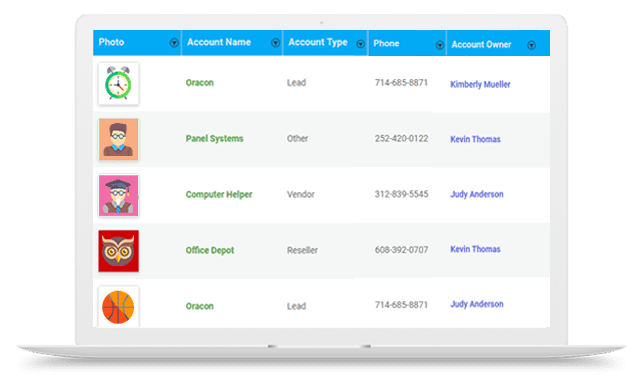Click the Account Type column header
Viewport: 639px width, 382px height.
coord(325,43)
